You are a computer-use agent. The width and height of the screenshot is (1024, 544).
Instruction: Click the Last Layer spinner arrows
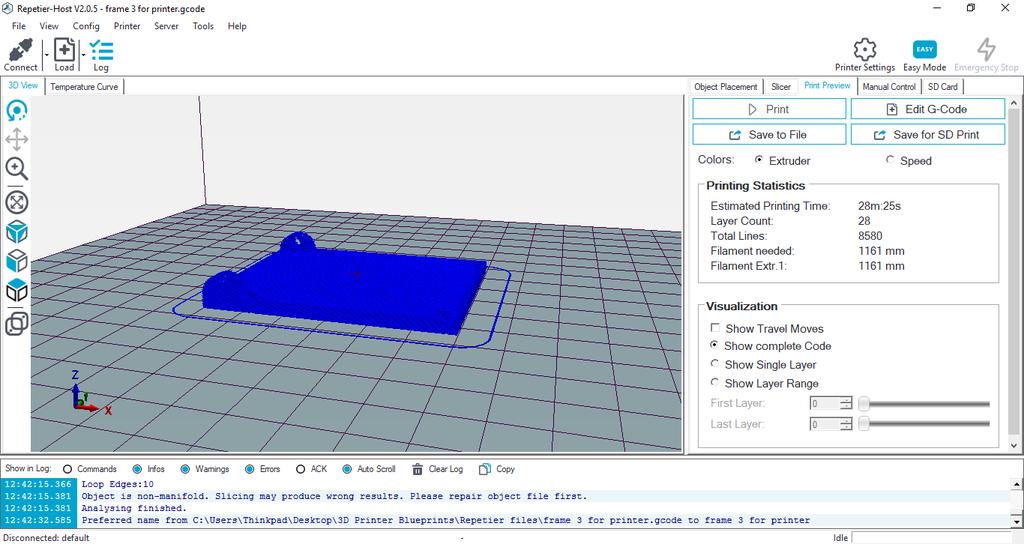(x=846, y=424)
